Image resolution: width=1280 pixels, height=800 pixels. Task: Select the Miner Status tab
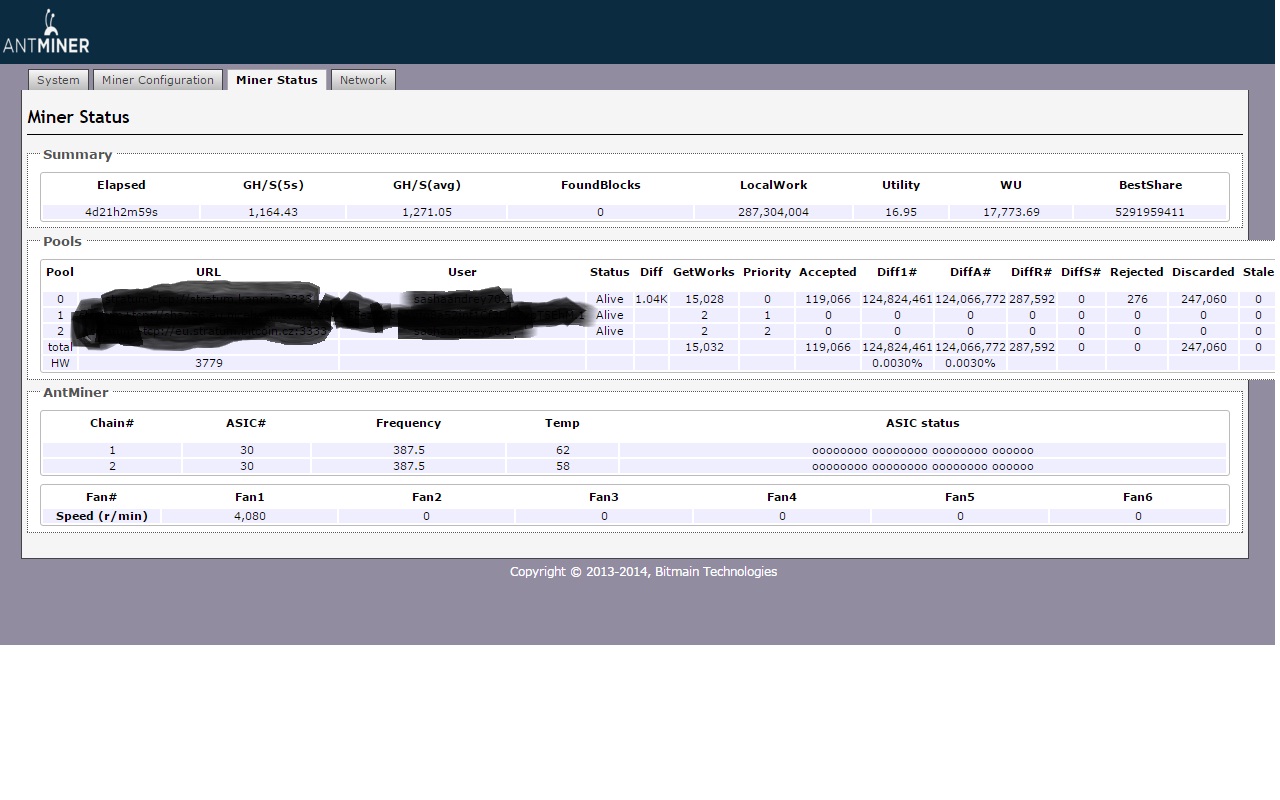pos(276,80)
